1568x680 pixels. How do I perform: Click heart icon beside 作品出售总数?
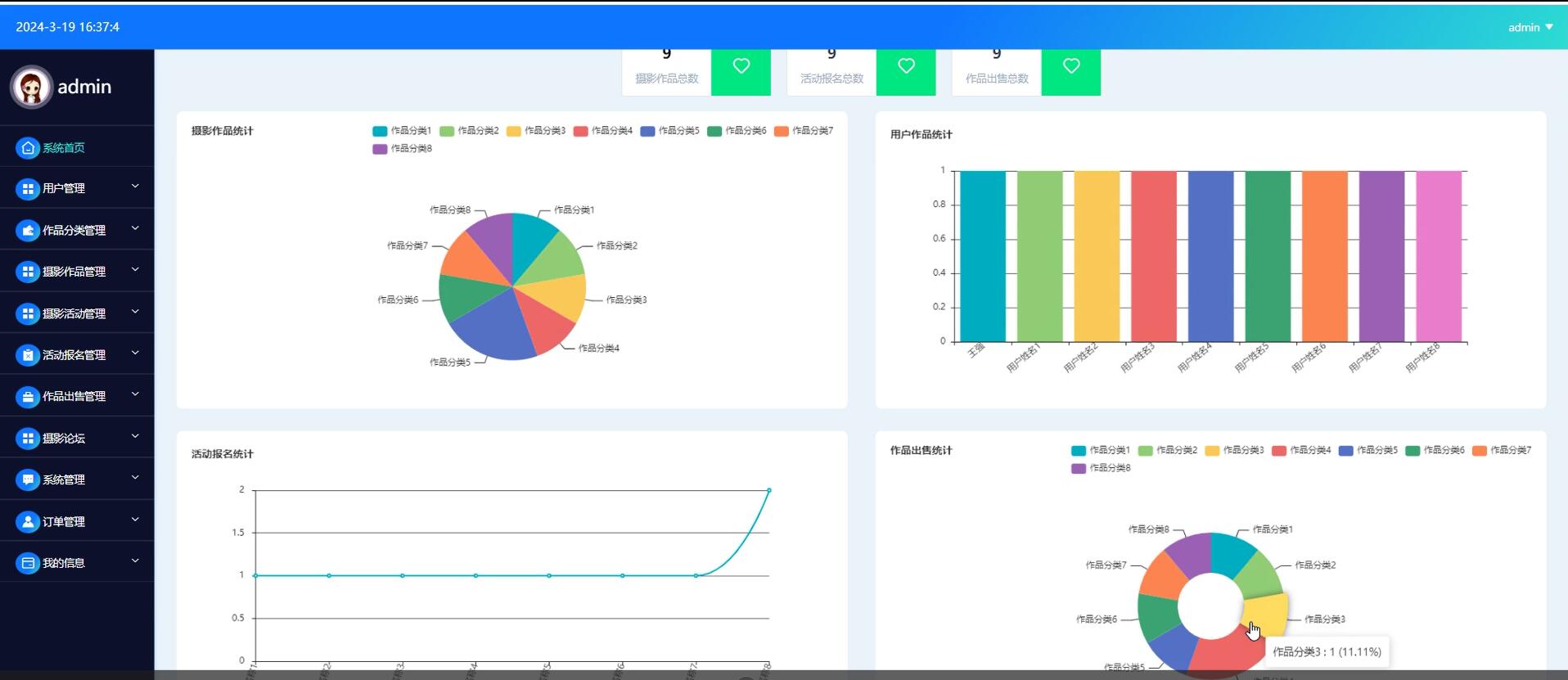(1071, 66)
